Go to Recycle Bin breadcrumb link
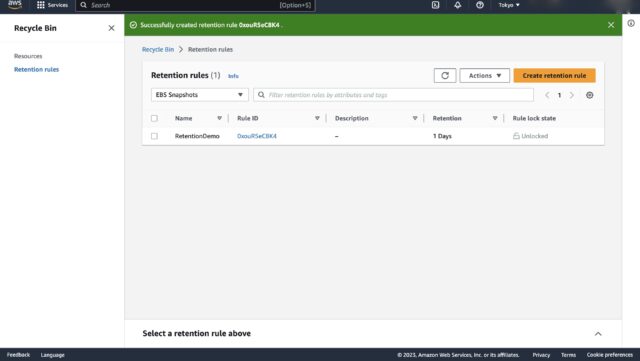 [x=158, y=49]
